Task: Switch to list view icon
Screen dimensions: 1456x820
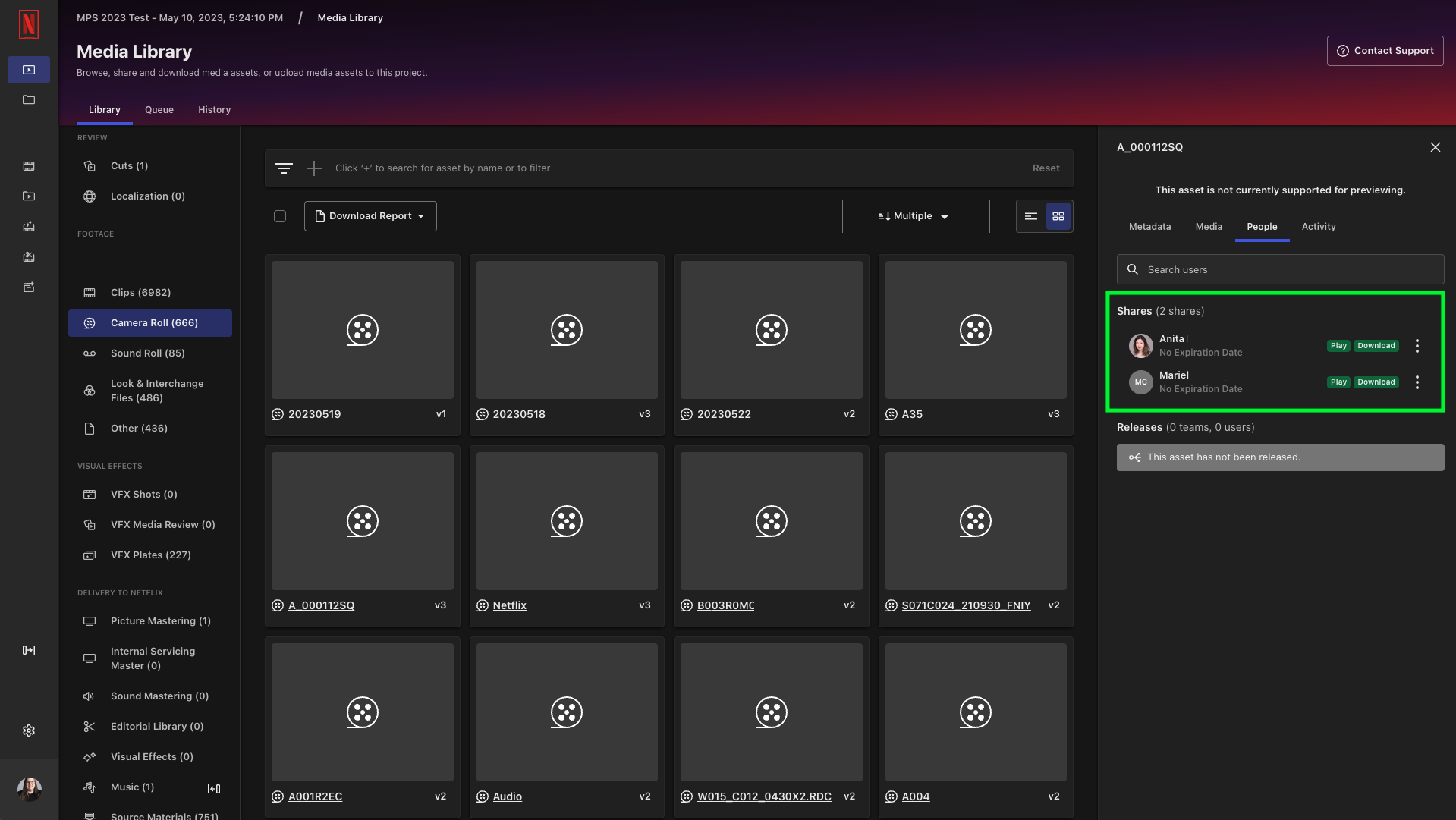Action: point(1031,216)
